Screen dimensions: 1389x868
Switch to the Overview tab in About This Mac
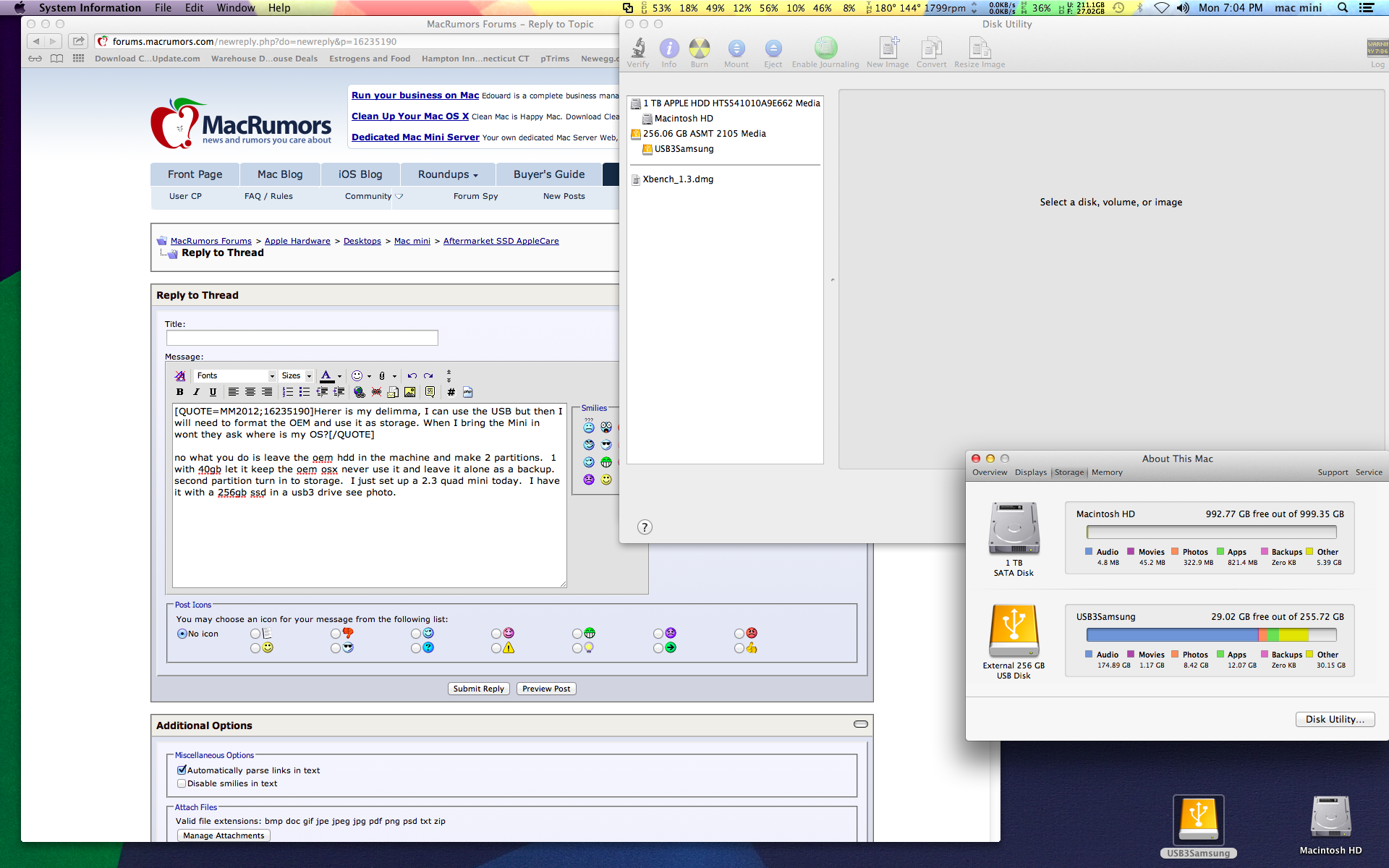(990, 472)
